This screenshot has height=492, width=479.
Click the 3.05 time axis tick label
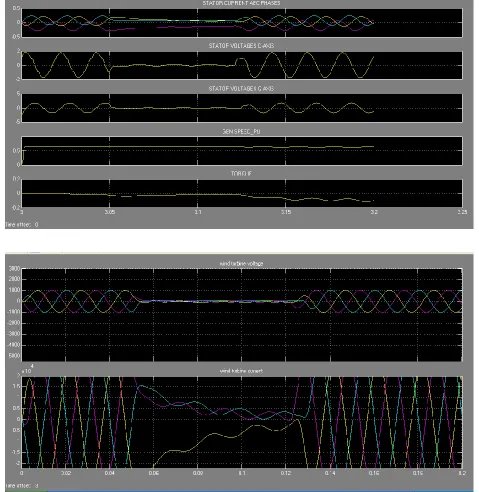tap(110, 212)
